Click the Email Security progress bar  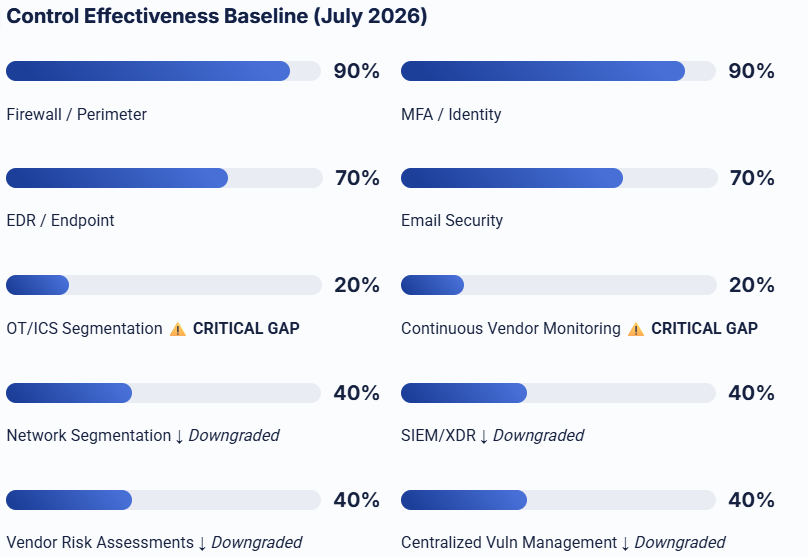[559, 178]
